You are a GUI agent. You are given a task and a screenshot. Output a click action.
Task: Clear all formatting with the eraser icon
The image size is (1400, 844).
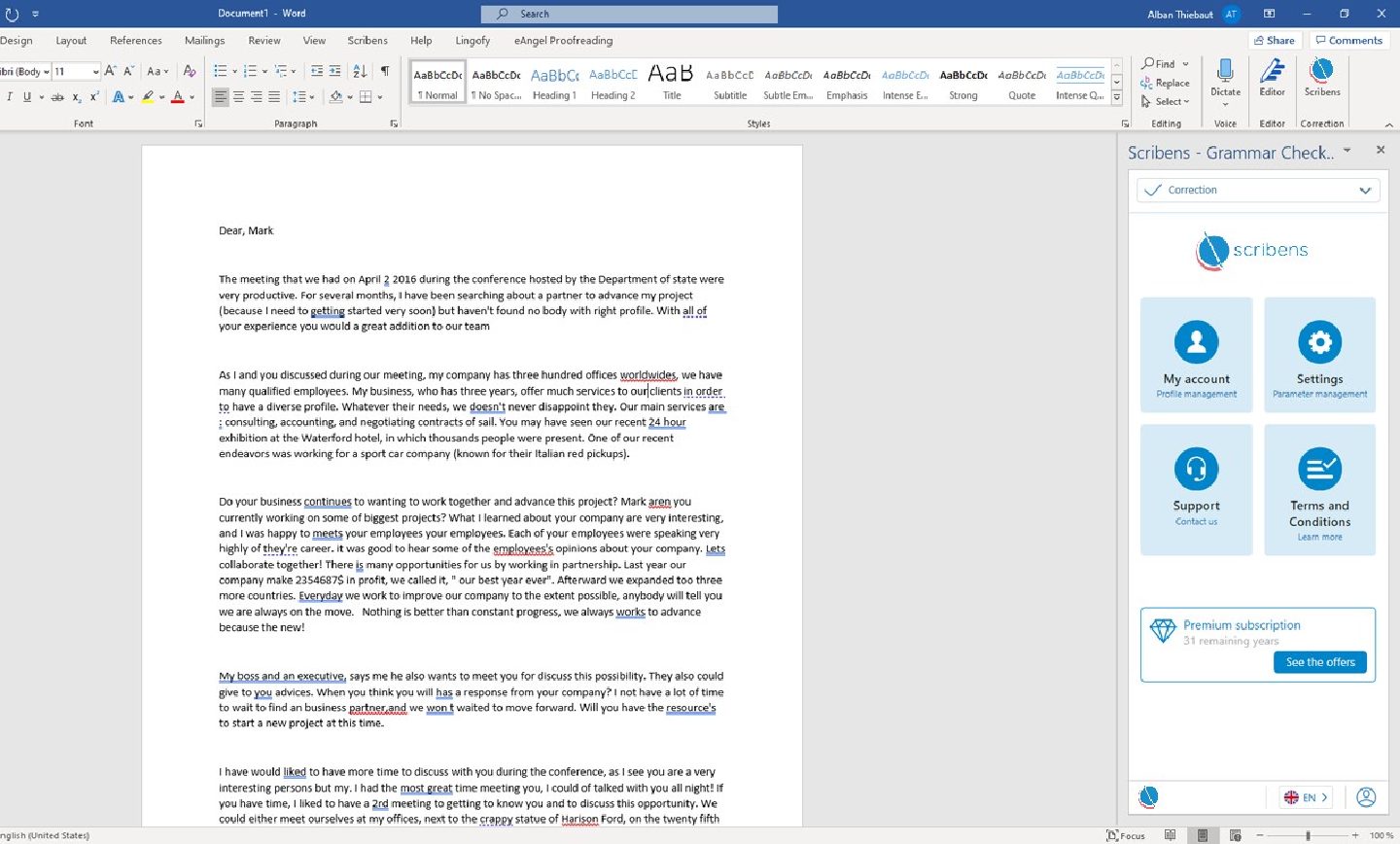(190, 71)
